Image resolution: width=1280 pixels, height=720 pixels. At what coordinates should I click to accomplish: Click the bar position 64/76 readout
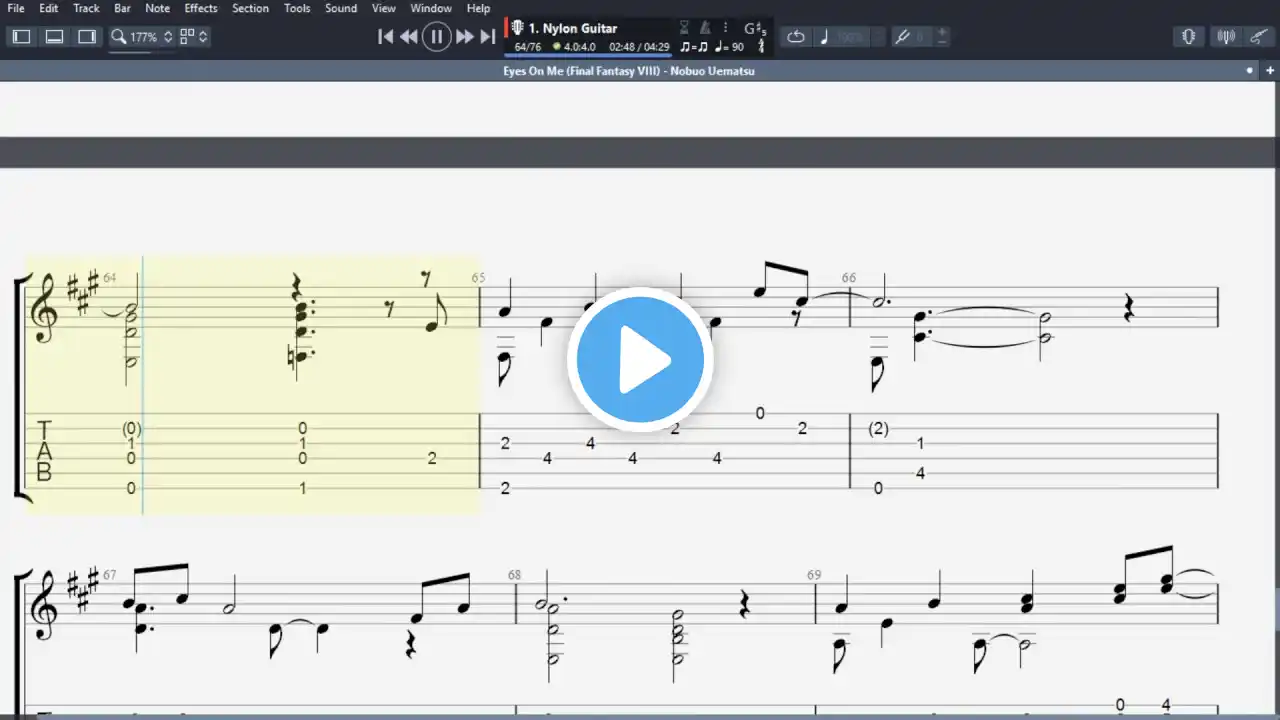528,47
